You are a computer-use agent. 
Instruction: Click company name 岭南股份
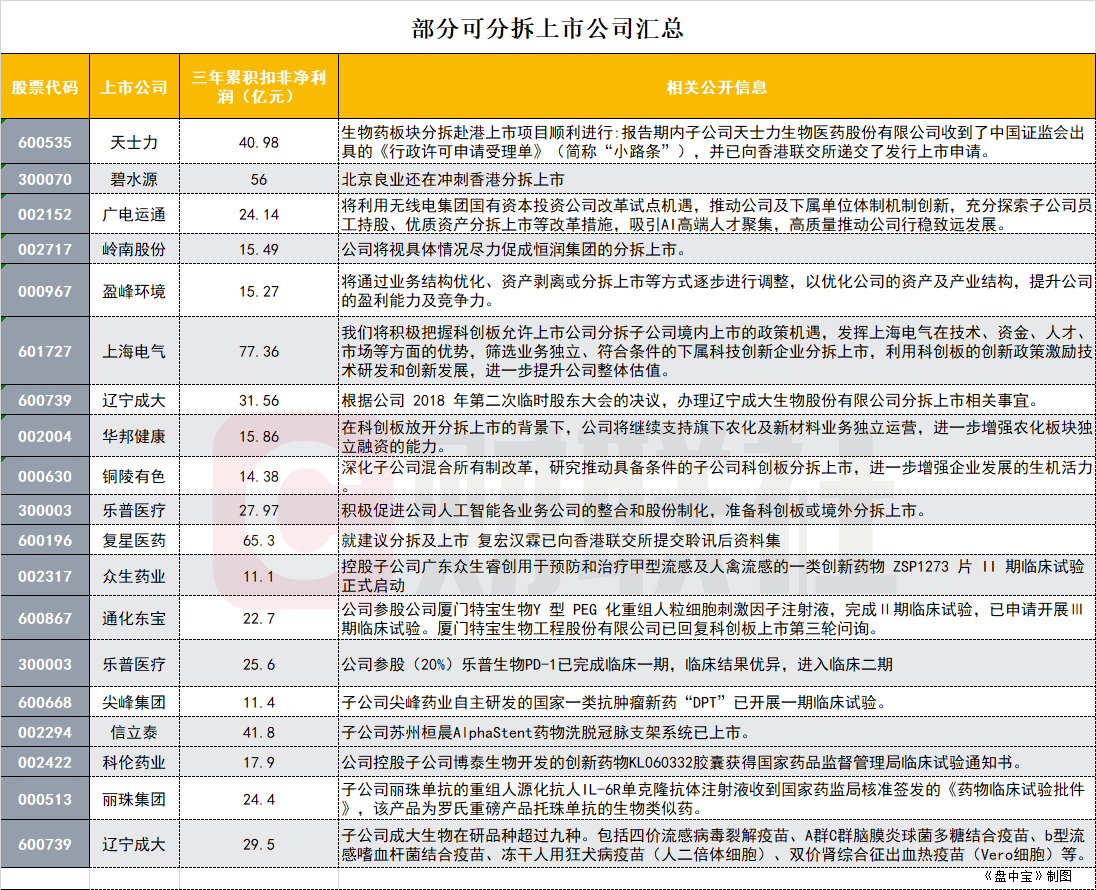(134, 249)
